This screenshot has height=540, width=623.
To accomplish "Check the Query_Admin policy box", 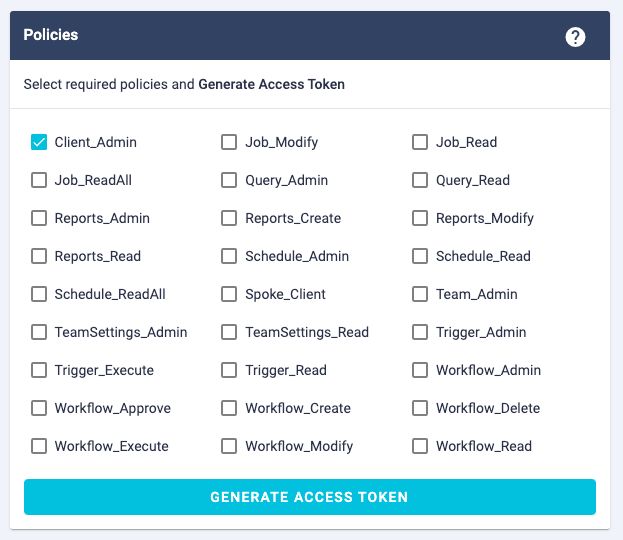I will pos(229,180).
